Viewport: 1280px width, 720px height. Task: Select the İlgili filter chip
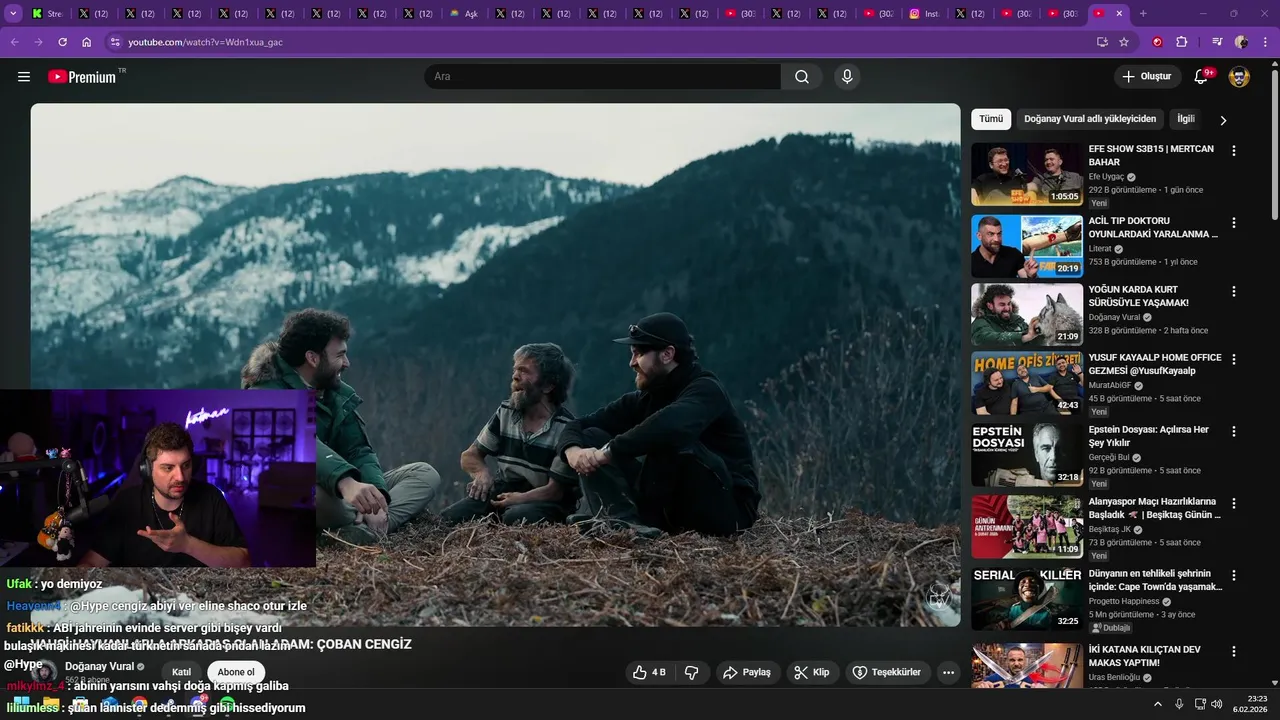coord(1186,119)
